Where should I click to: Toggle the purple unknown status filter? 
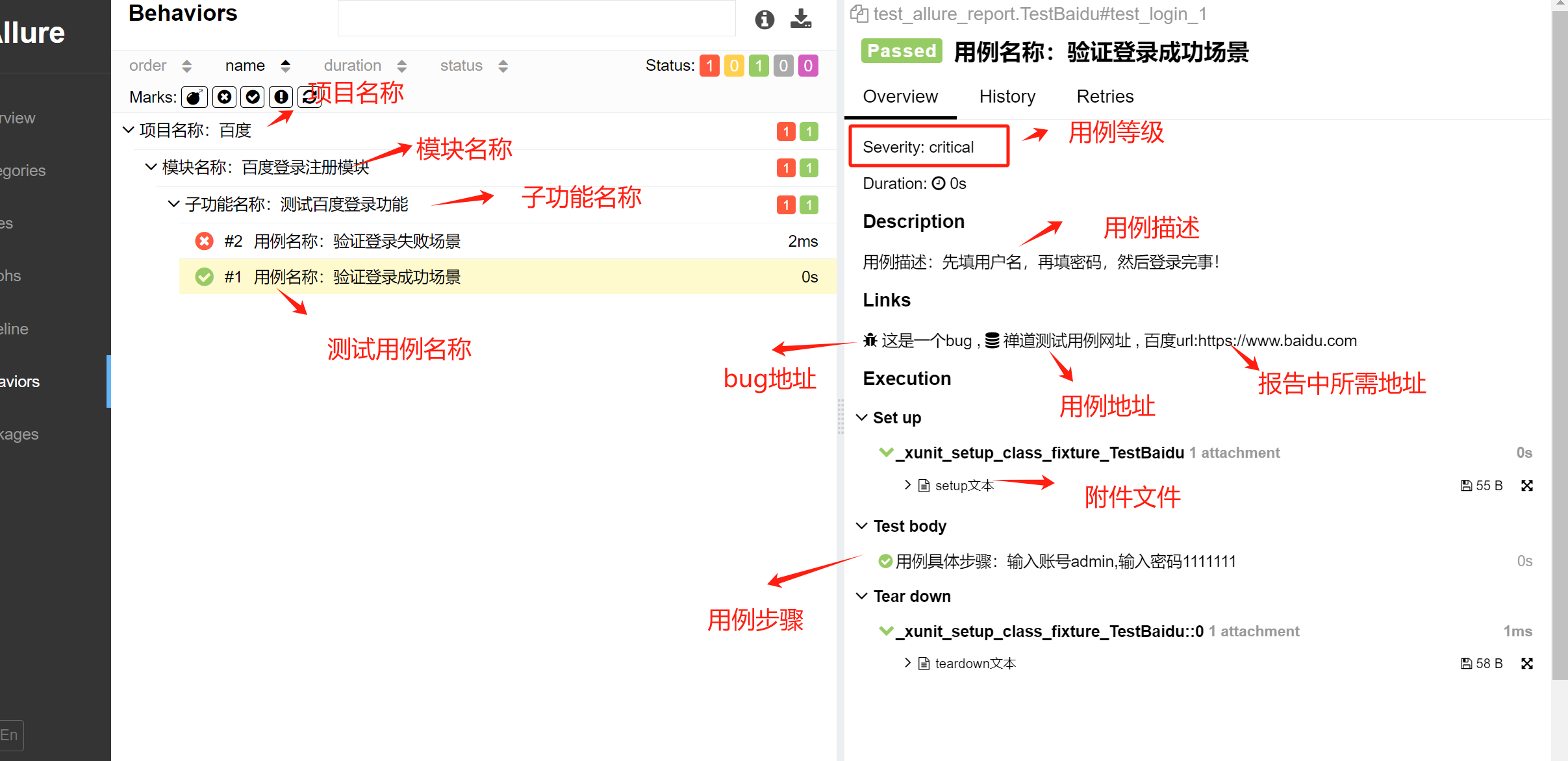(807, 65)
